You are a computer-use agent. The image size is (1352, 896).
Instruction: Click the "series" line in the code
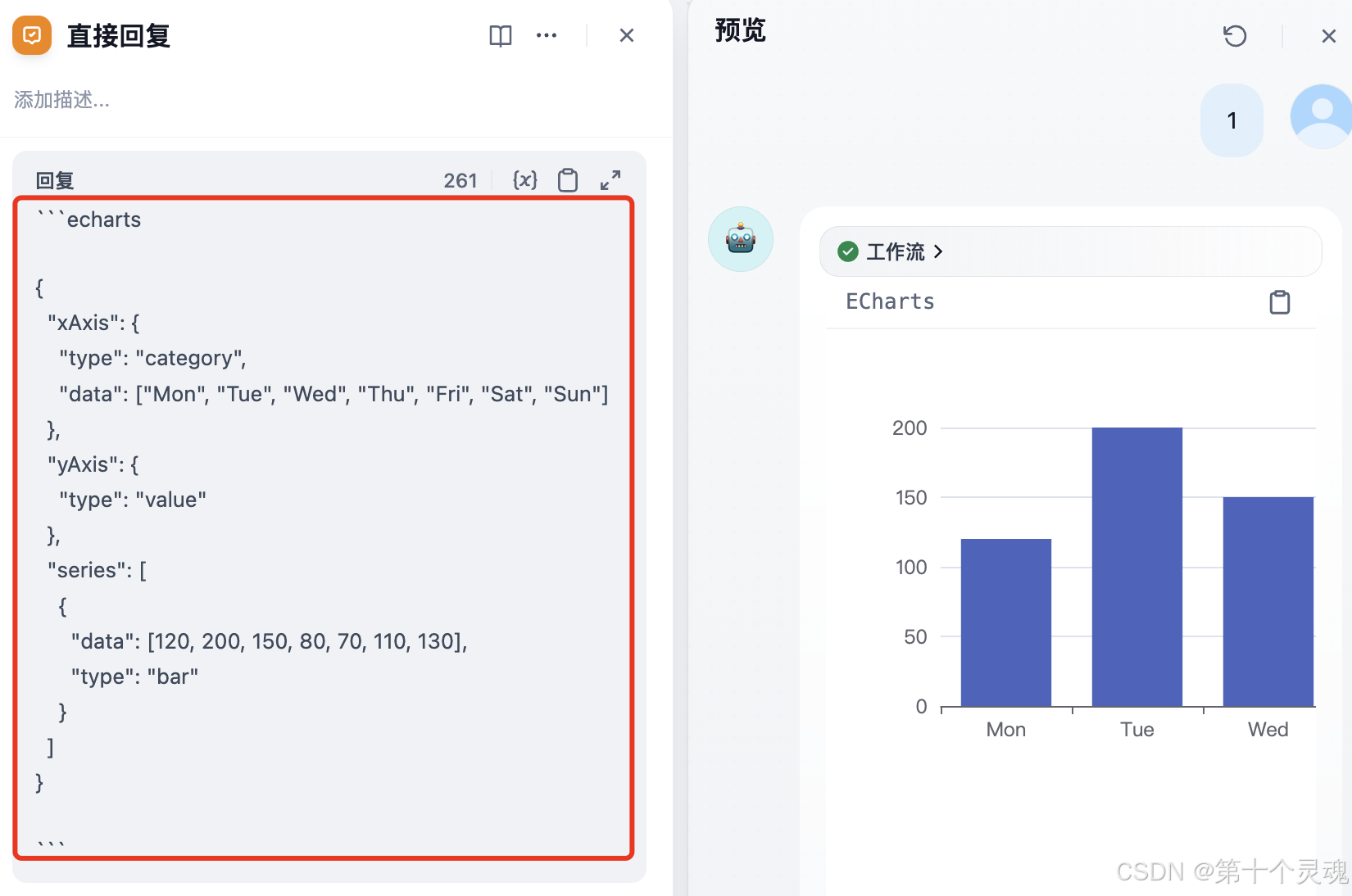point(97,570)
